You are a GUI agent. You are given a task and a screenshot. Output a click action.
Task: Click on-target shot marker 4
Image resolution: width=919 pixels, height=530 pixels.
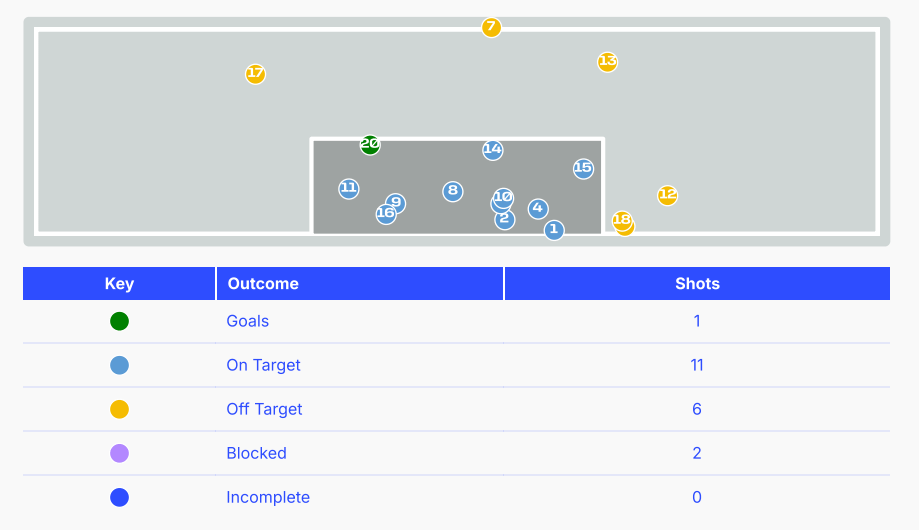[538, 209]
